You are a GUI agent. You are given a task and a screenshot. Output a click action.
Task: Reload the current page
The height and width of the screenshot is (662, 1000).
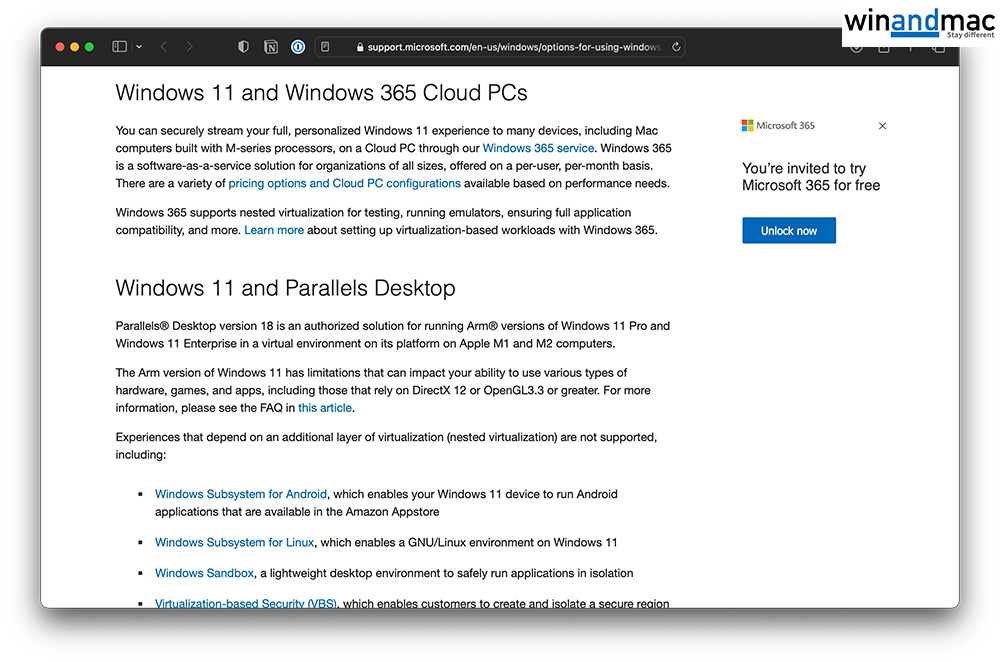point(676,47)
